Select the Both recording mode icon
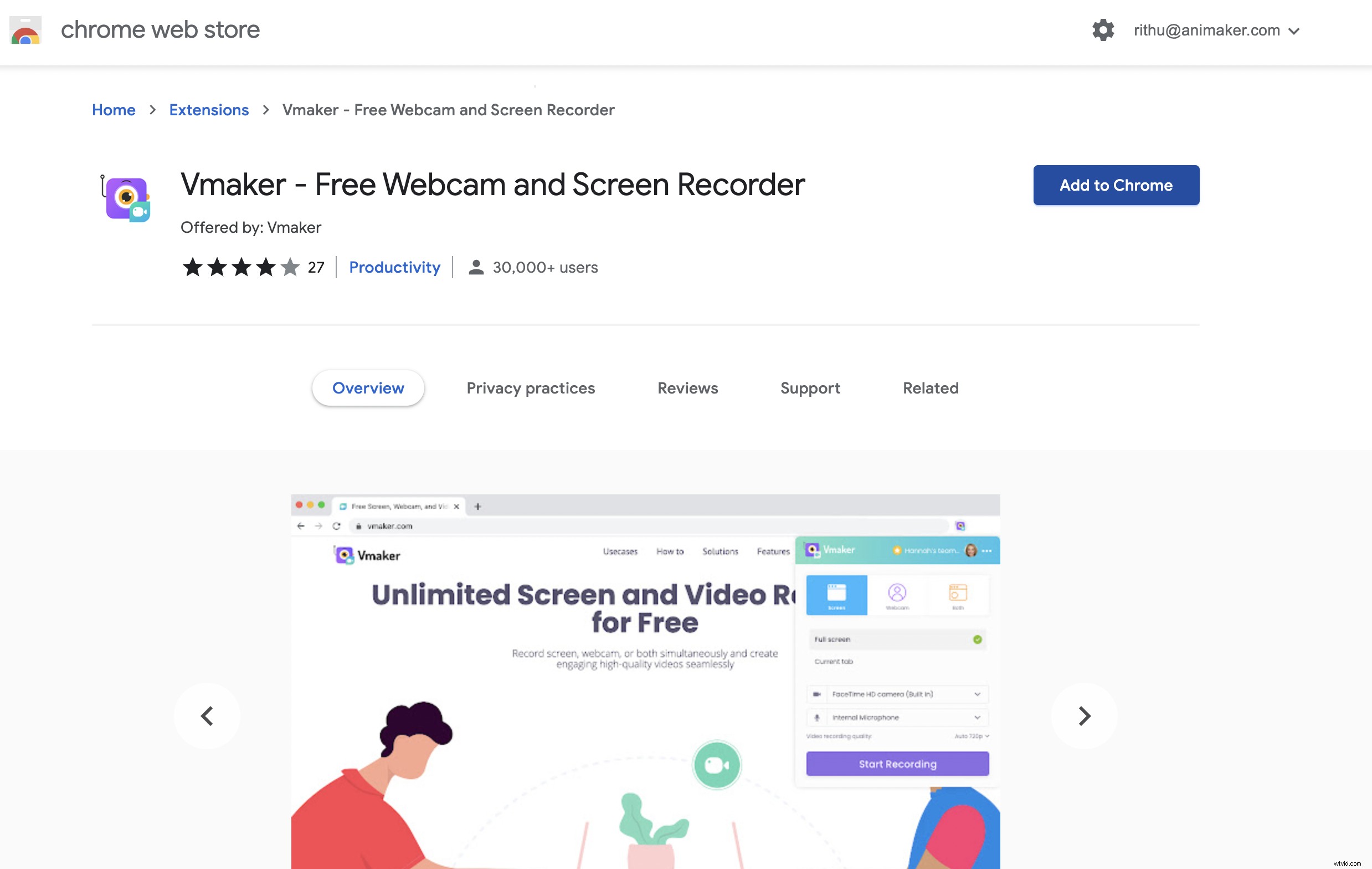The height and width of the screenshot is (869, 1372). 958,595
